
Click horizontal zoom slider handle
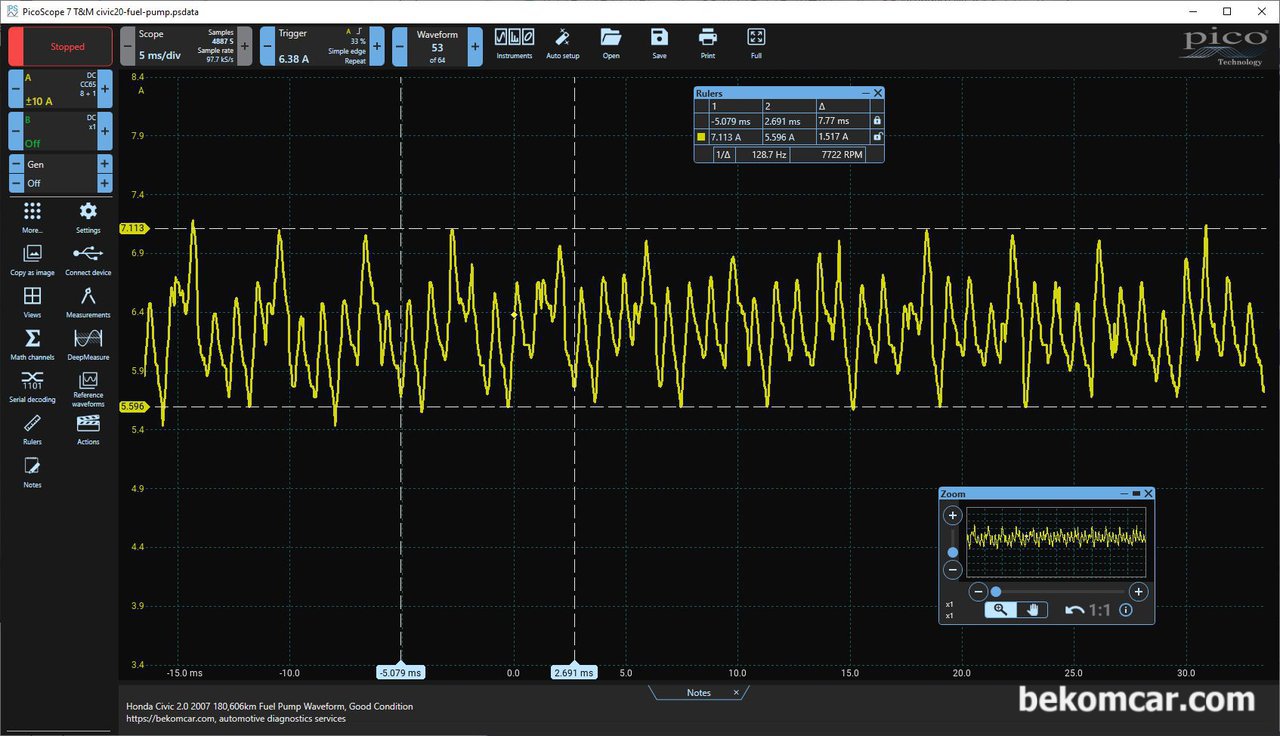(996, 592)
